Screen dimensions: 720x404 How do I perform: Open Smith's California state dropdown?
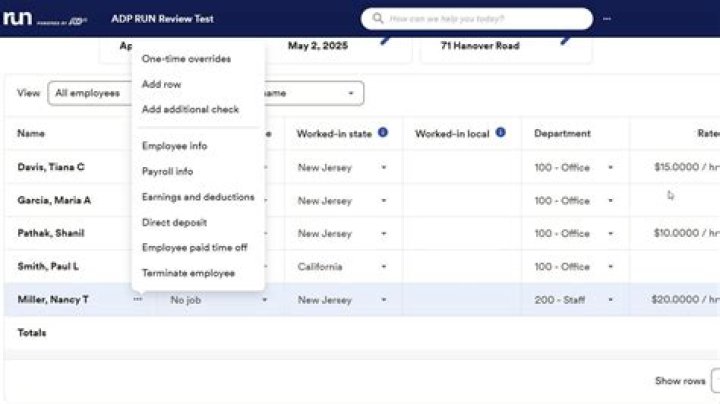click(384, 267)
